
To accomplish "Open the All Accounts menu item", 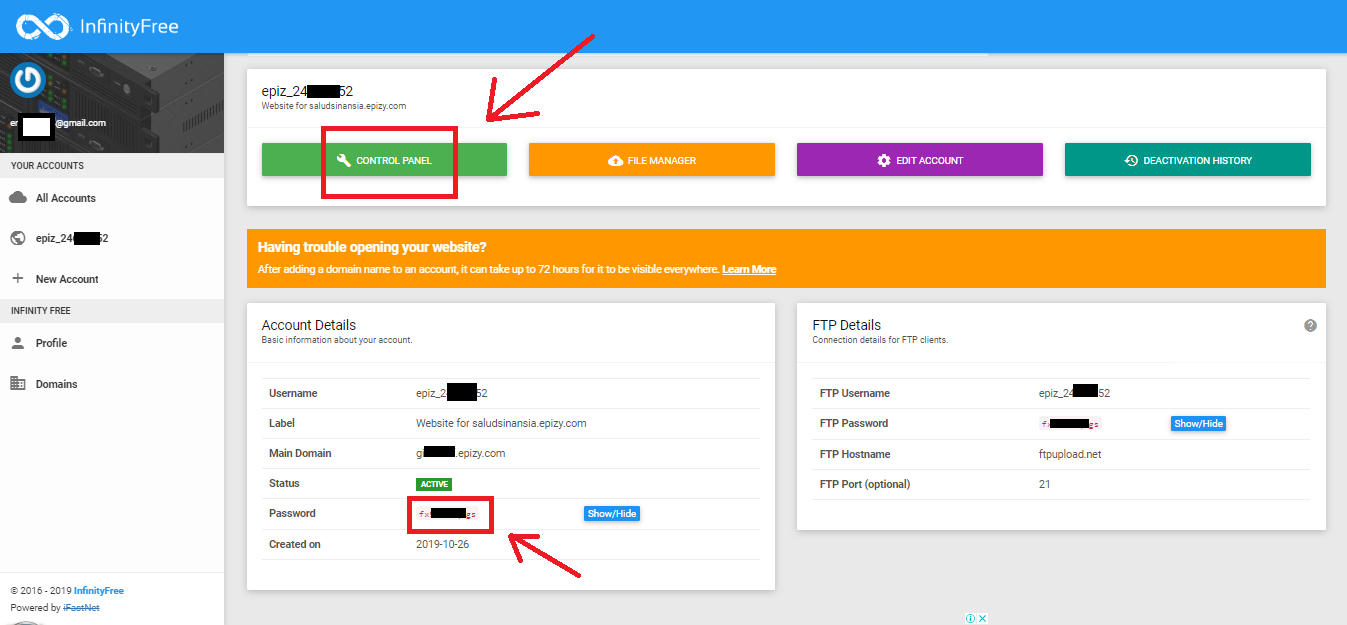I will pos(66,198).
